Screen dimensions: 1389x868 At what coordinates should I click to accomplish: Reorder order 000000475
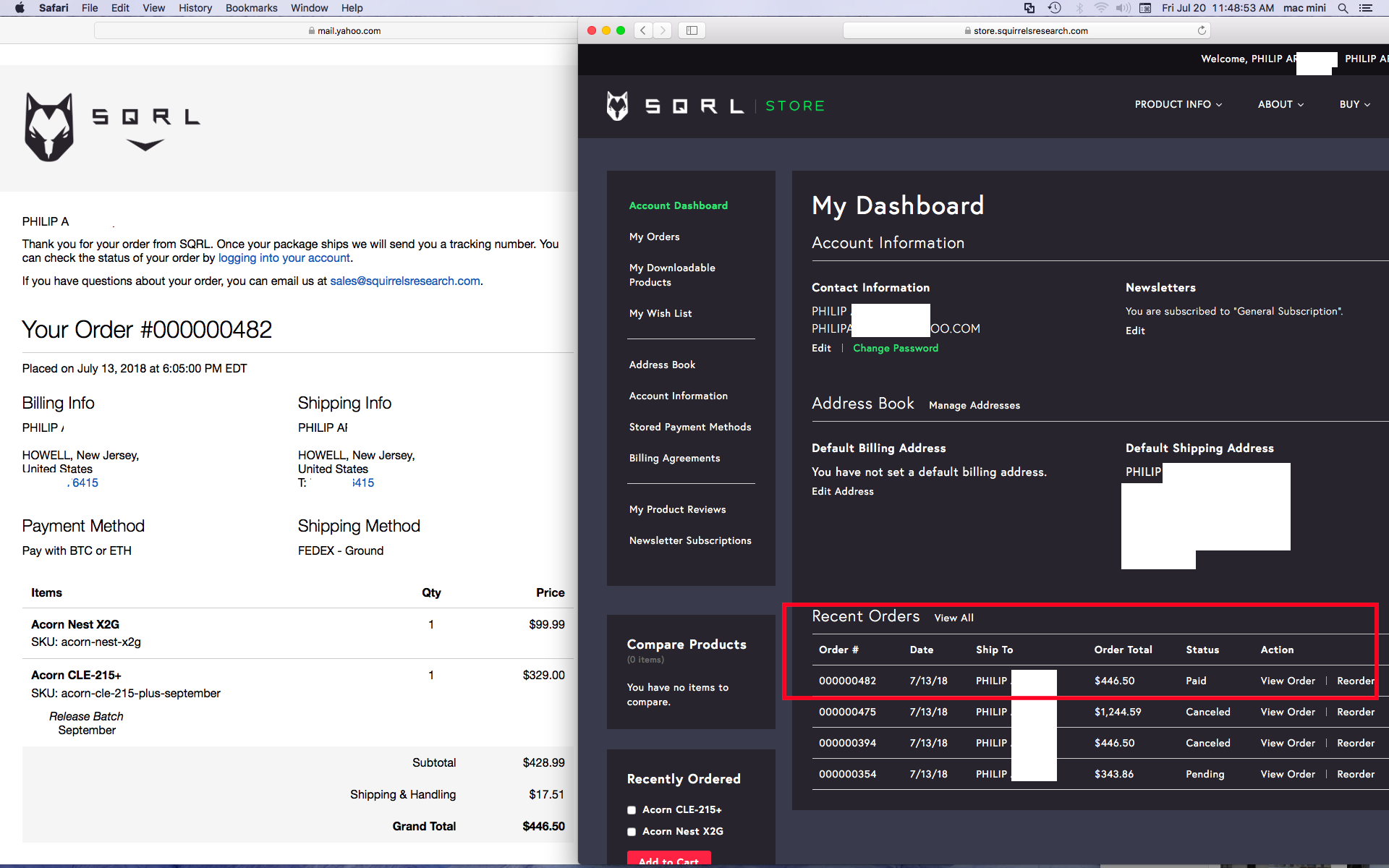click(x=1356, y=712)
